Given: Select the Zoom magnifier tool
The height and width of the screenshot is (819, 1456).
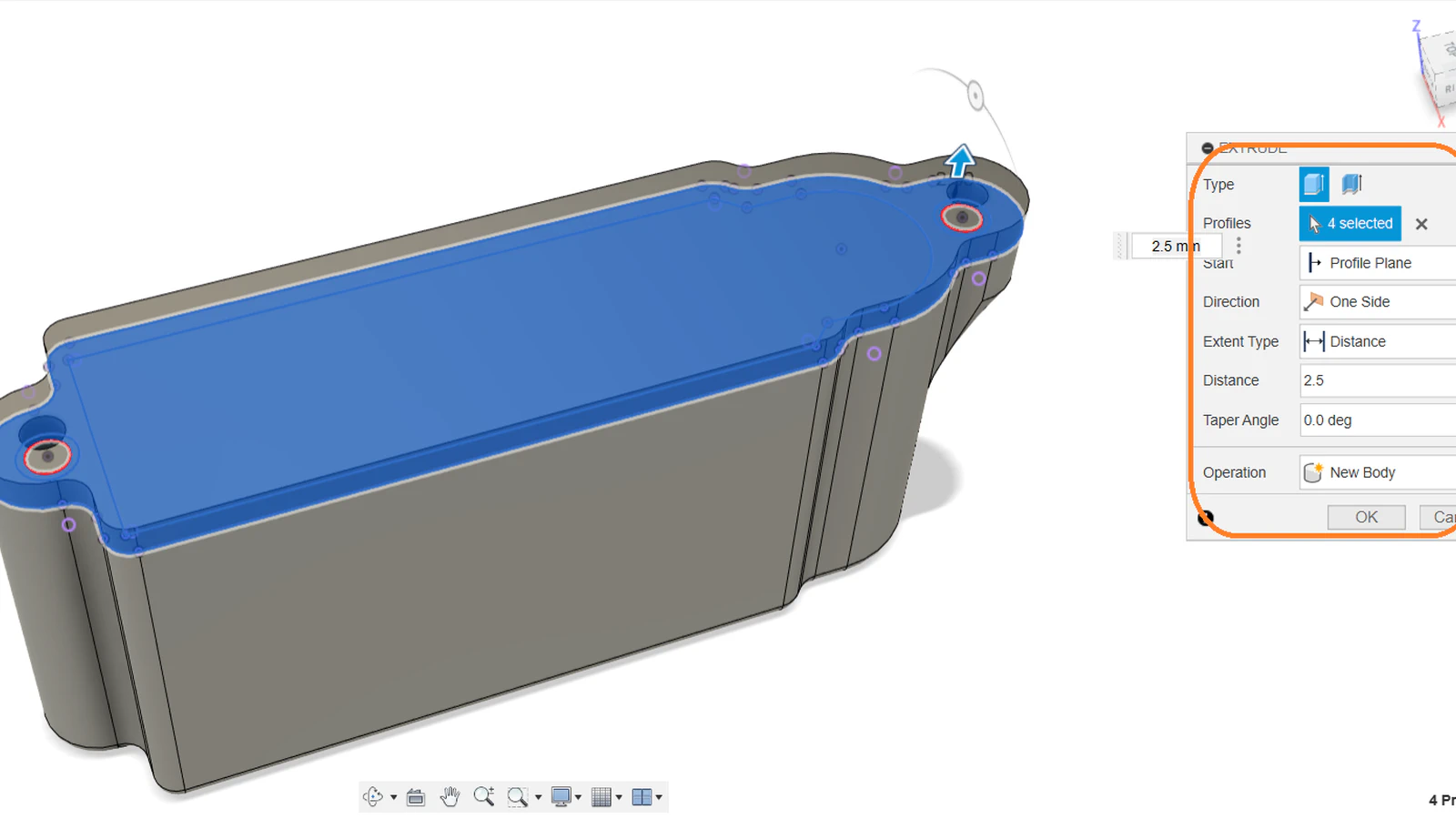Looking at the screenshot, I should 484,797.
